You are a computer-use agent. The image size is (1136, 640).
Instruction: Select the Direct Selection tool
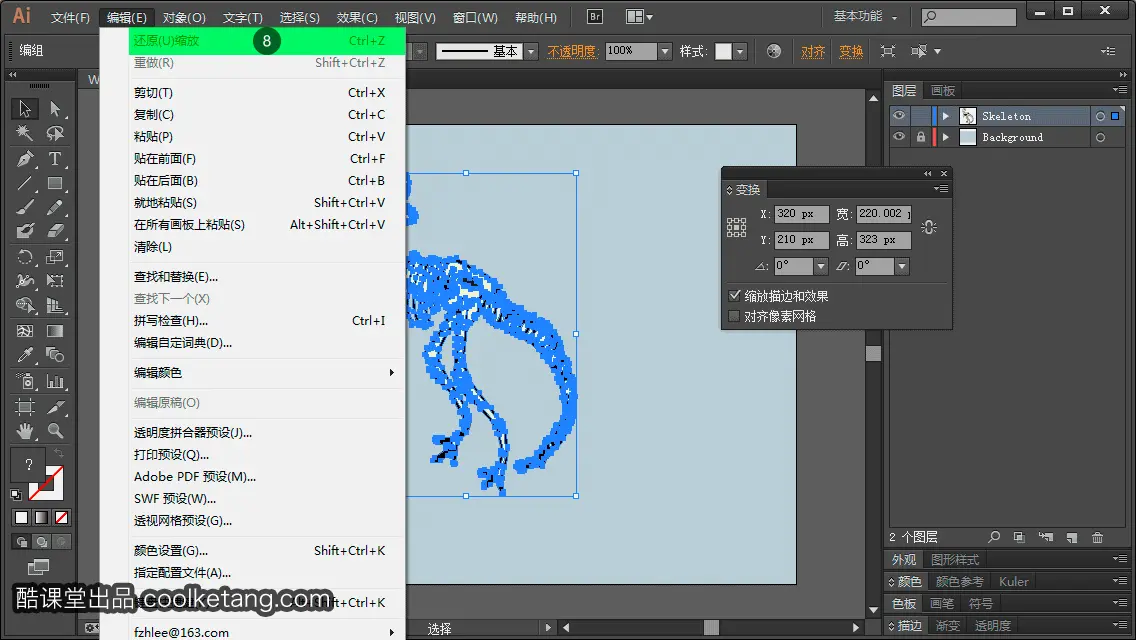(55, 109)
